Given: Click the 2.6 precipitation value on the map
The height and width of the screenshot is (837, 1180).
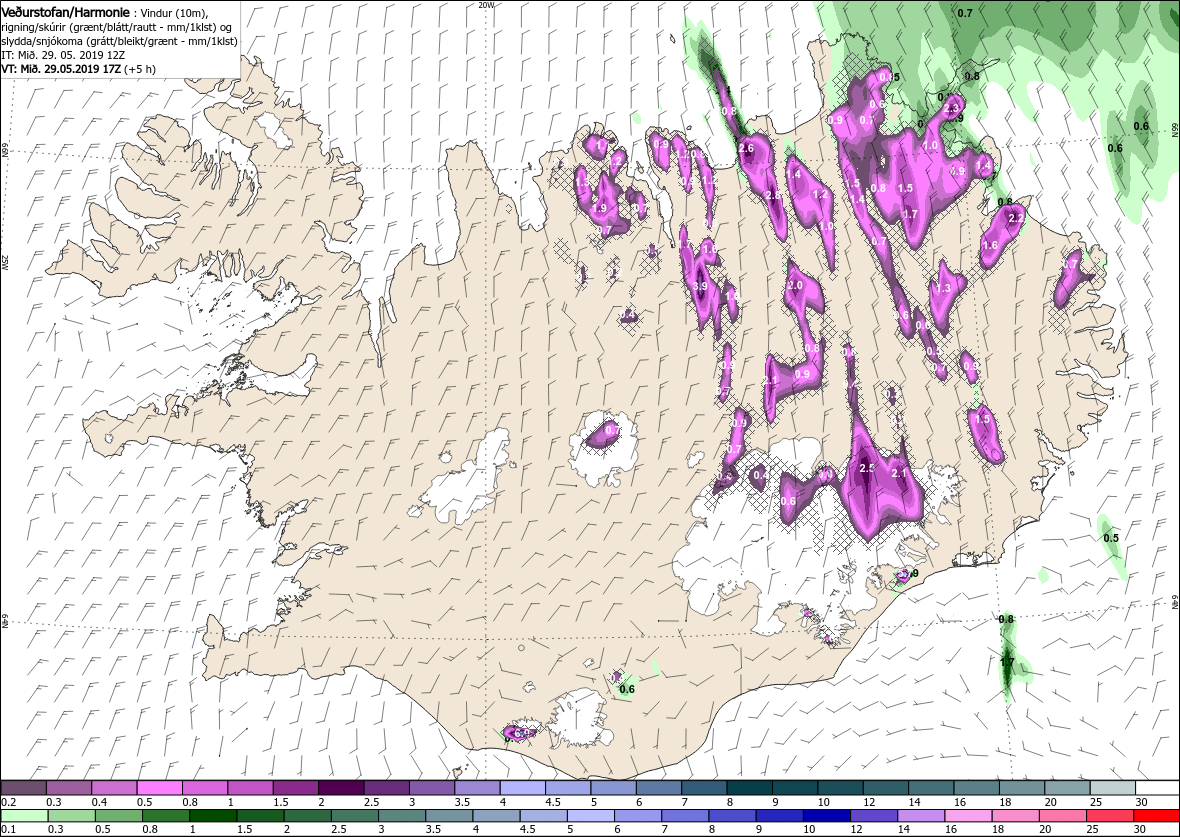Looking at the screenshot, I should [747, 148].
